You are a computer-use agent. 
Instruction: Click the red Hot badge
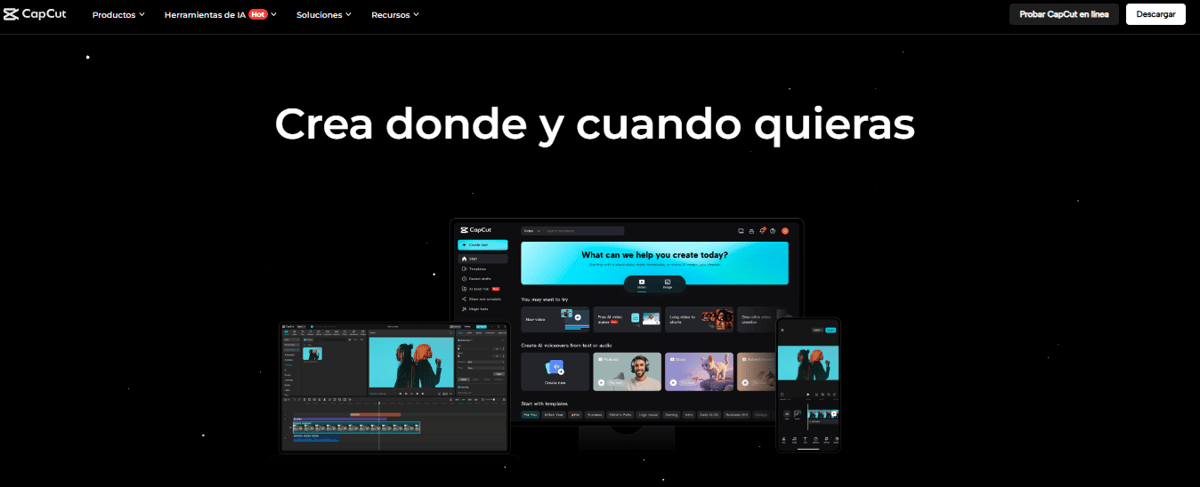pos(258,15)
